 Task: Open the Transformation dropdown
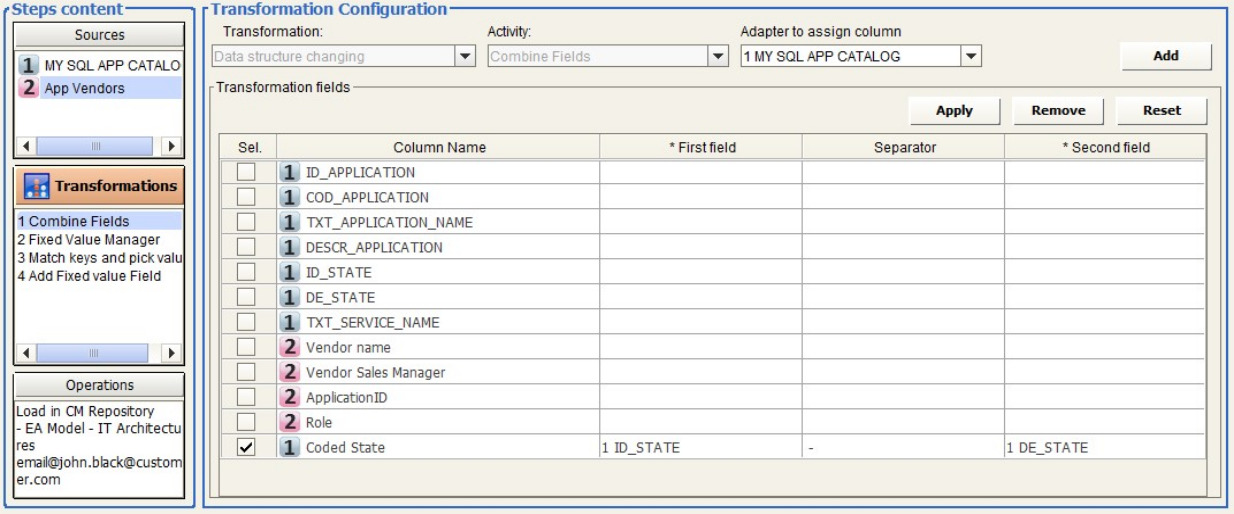[465, 57]
